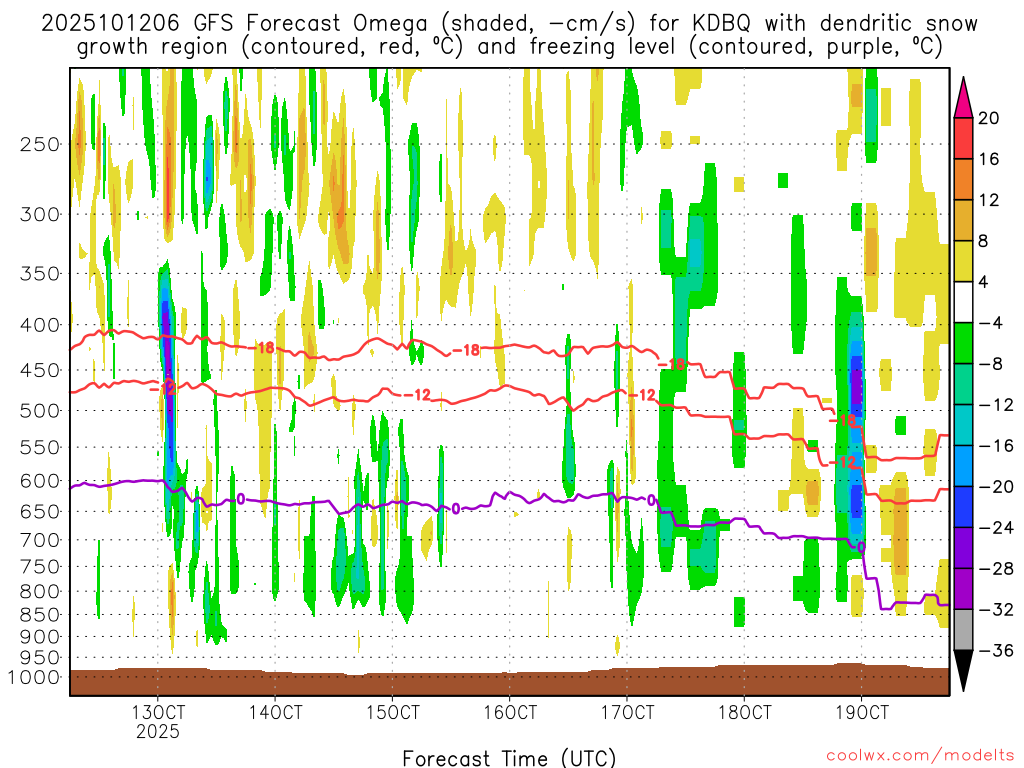Click the 190CT time axis label

[862, 712]
